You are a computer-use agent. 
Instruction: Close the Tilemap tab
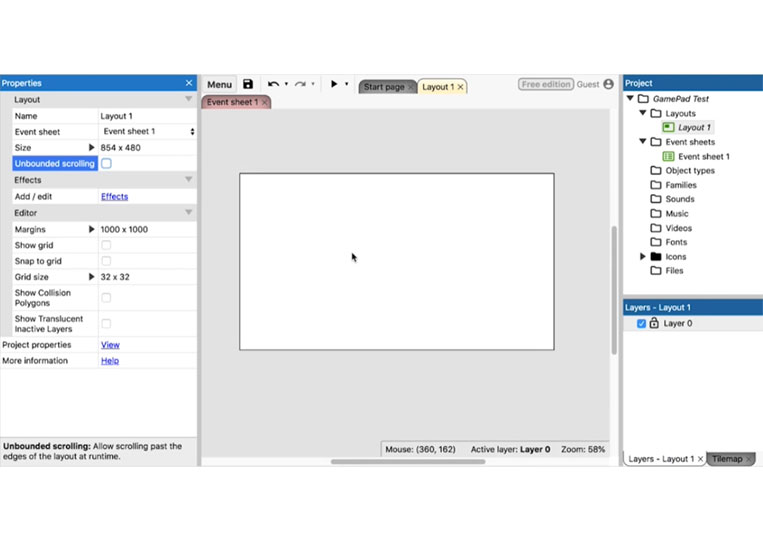click(748, 459)
